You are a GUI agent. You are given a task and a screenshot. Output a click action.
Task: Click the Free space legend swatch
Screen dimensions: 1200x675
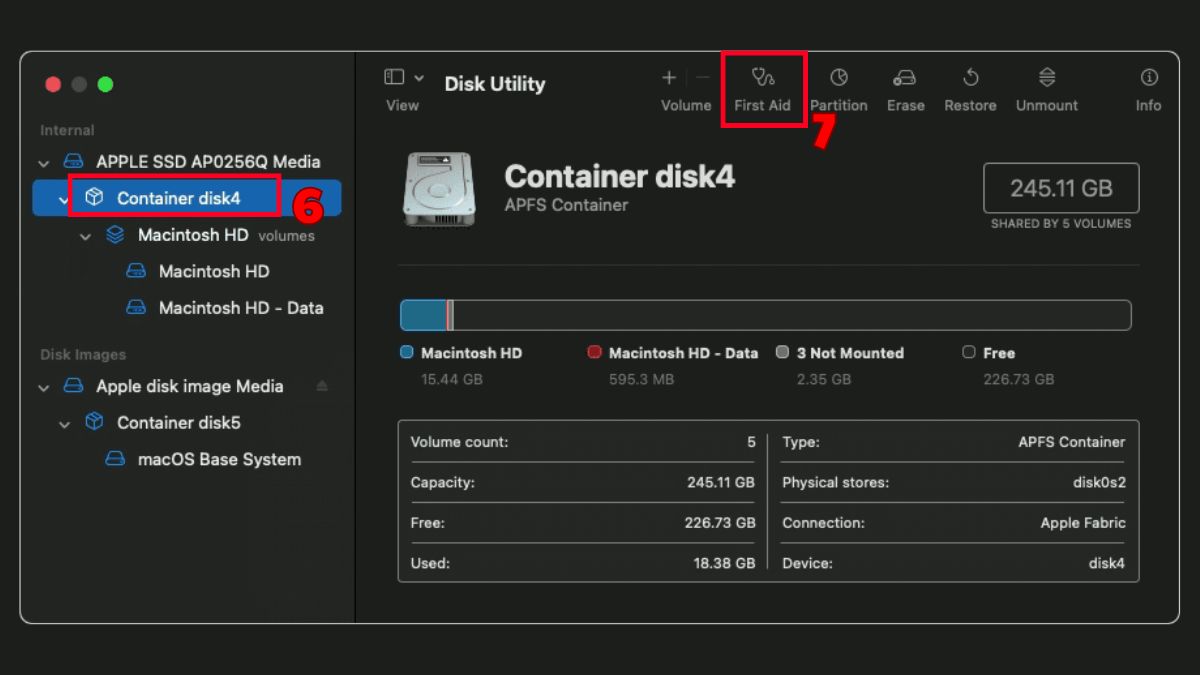[968, 352]
